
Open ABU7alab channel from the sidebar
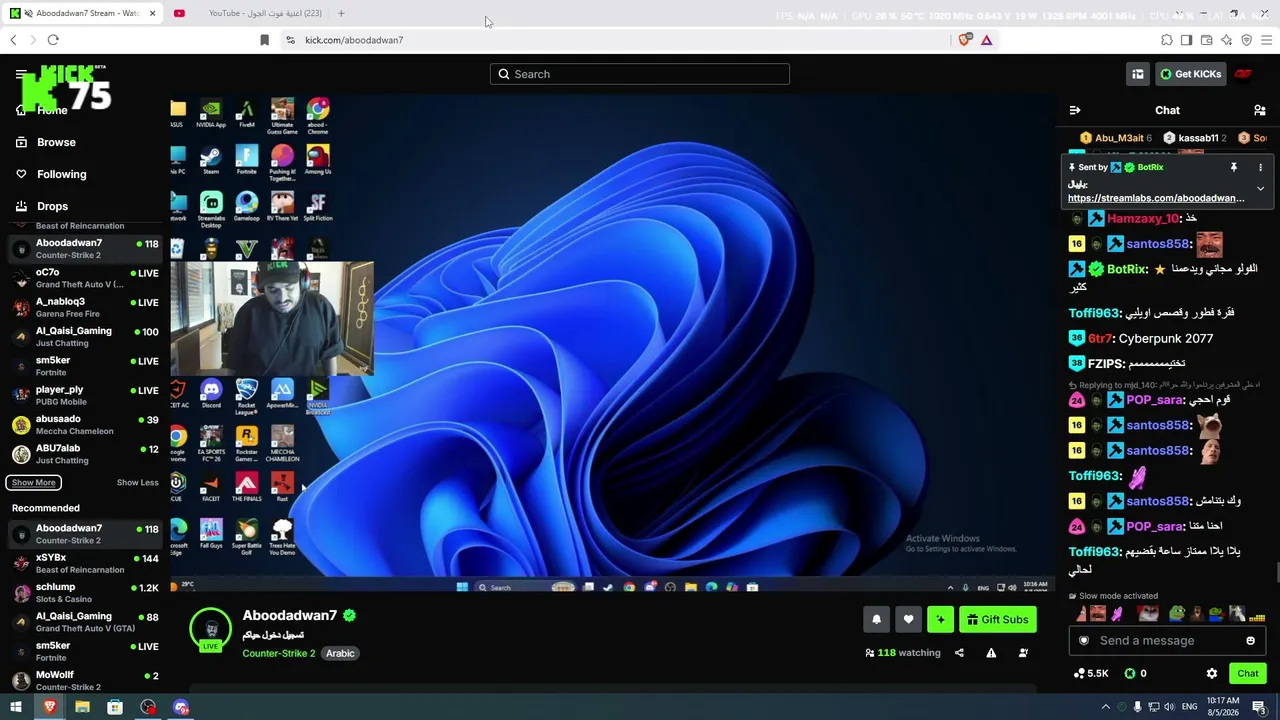(x=85, y=454)
